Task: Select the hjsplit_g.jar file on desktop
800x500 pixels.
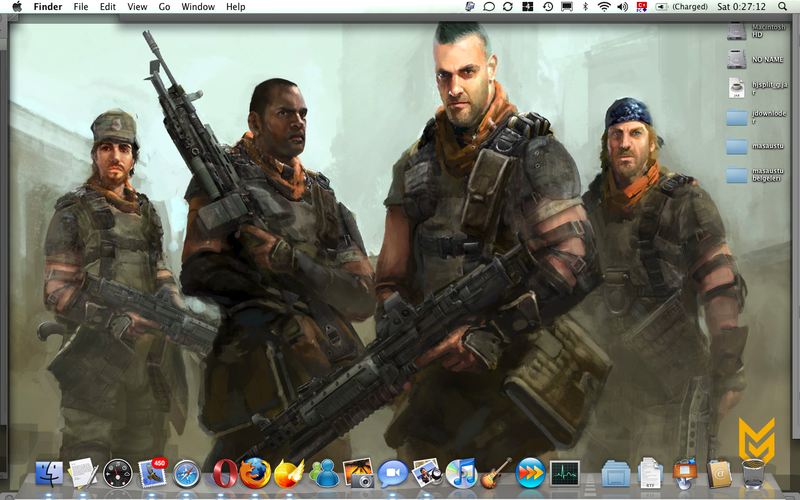Action: (x=737, y=87)
